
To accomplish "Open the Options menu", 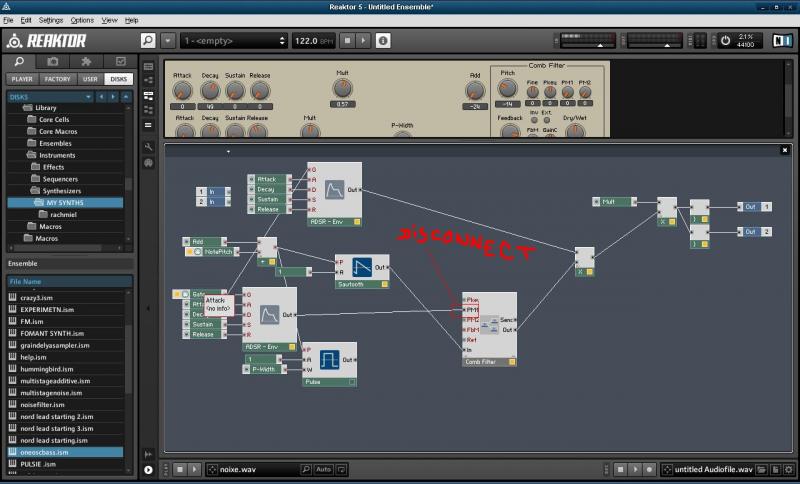I will [x=82, y=20].
